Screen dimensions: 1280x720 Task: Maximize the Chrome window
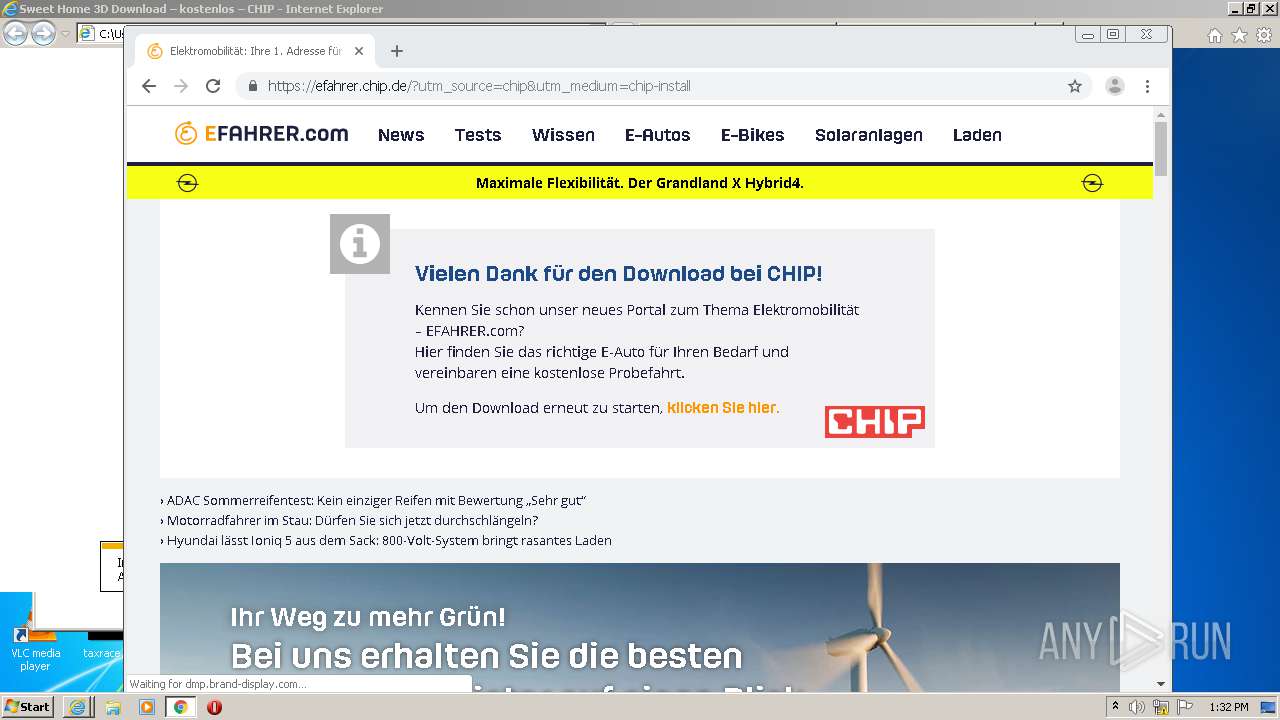1113,34
